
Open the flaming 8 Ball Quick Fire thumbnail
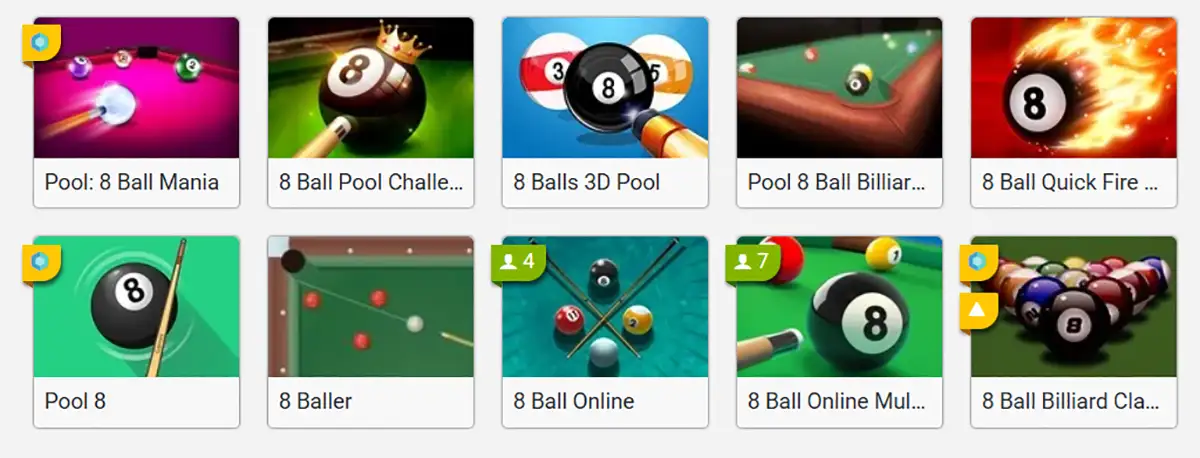click(1073, 88)
